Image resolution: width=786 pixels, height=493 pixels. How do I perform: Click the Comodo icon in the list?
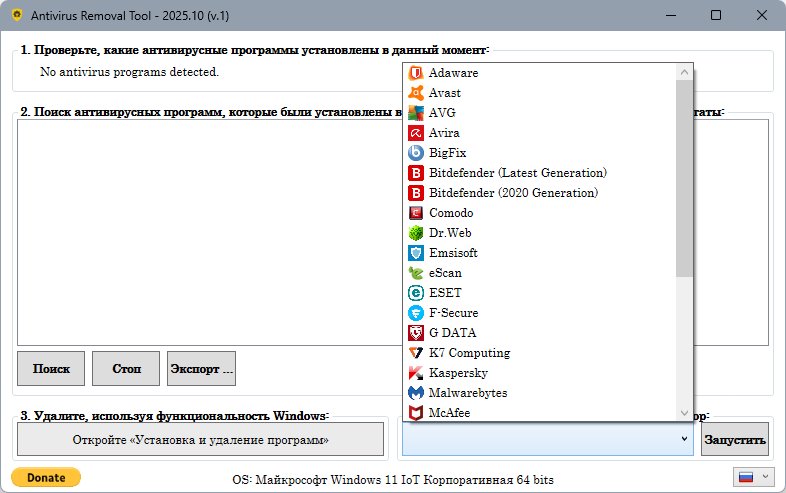point(416,213)
